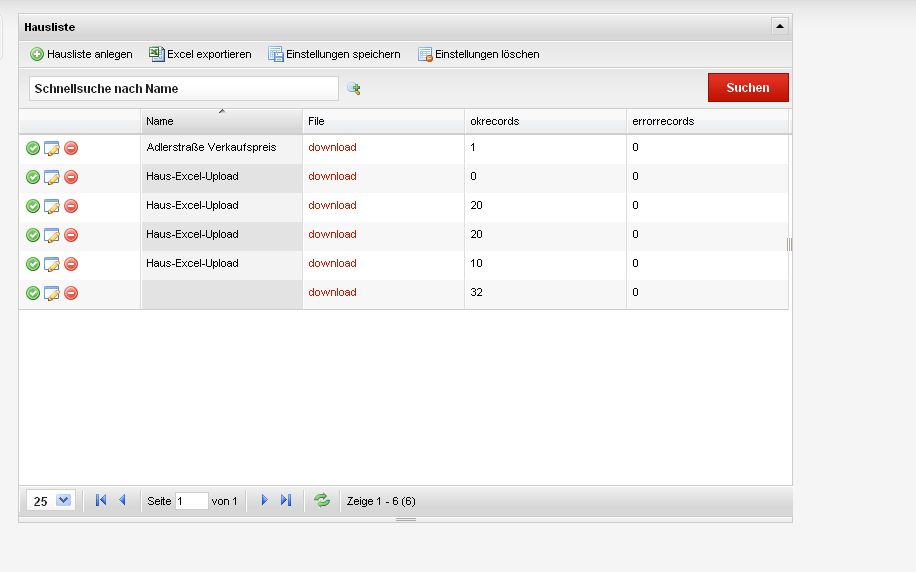Click red delete icon in Adlerstraße Verkaufspreis row
The width and height of the screenshot is (916, 572).
[71, 148]
